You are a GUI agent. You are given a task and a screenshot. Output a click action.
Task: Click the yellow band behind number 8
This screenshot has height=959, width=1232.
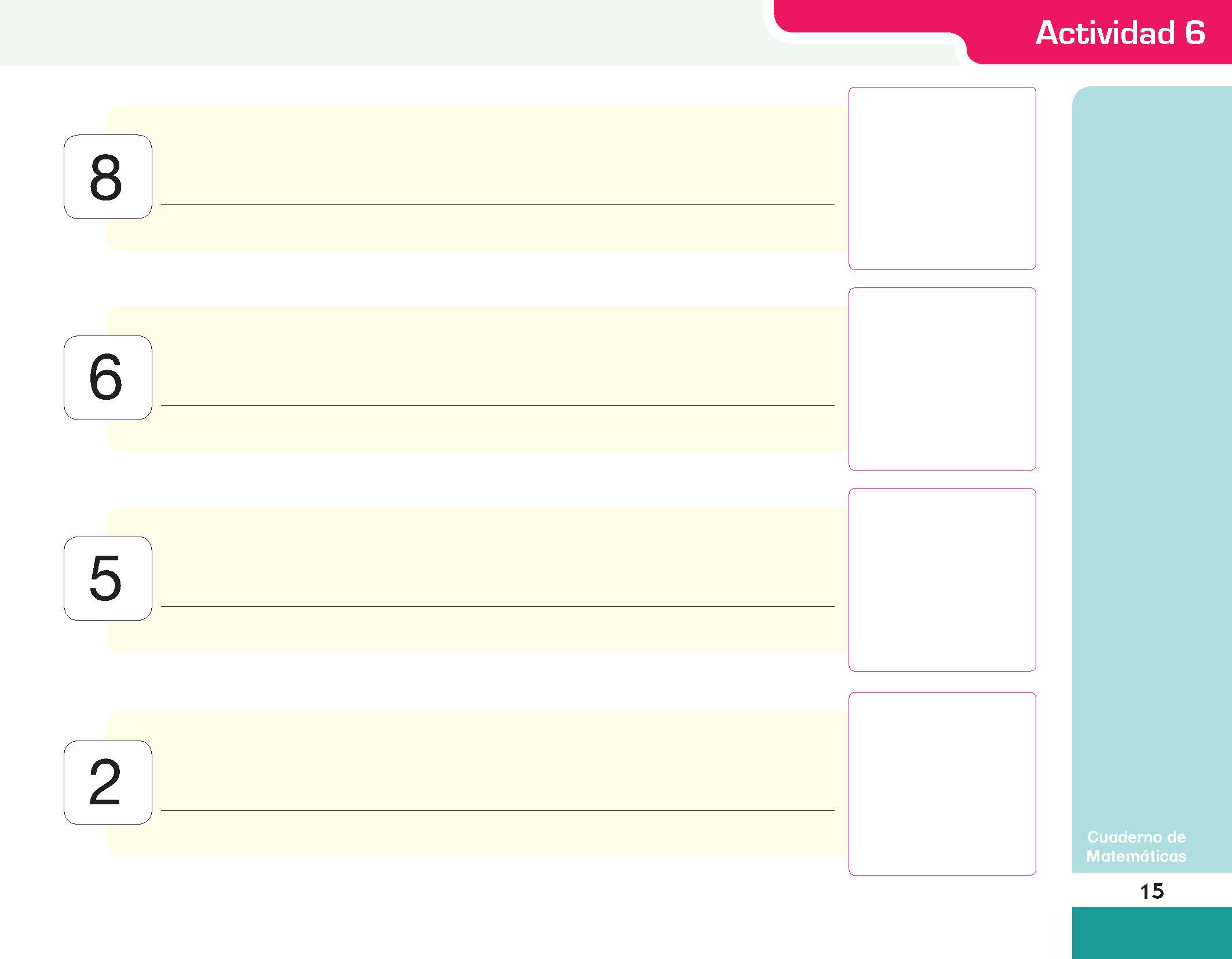476,178
